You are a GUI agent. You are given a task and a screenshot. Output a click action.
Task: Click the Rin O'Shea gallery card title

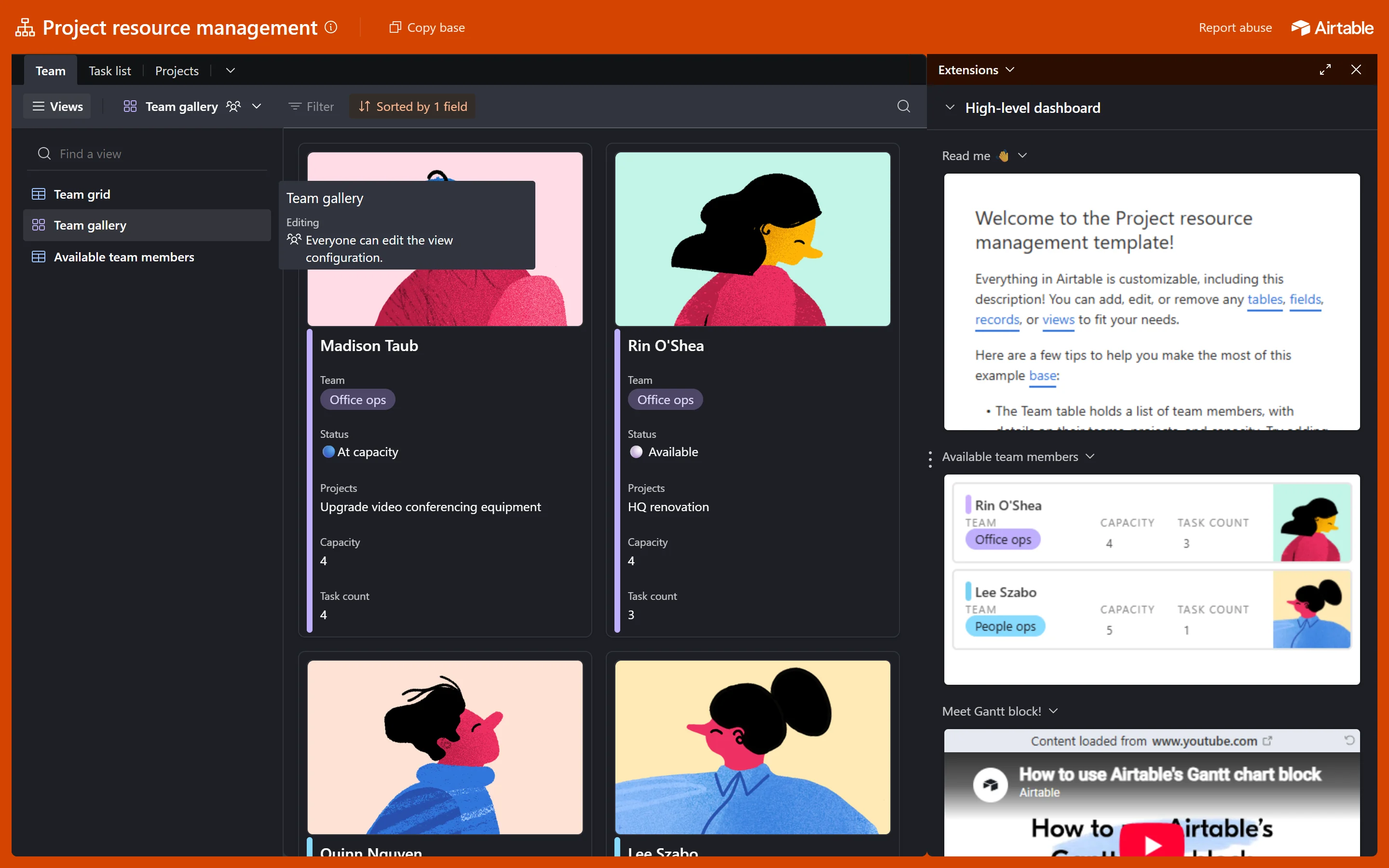point(666,346)
